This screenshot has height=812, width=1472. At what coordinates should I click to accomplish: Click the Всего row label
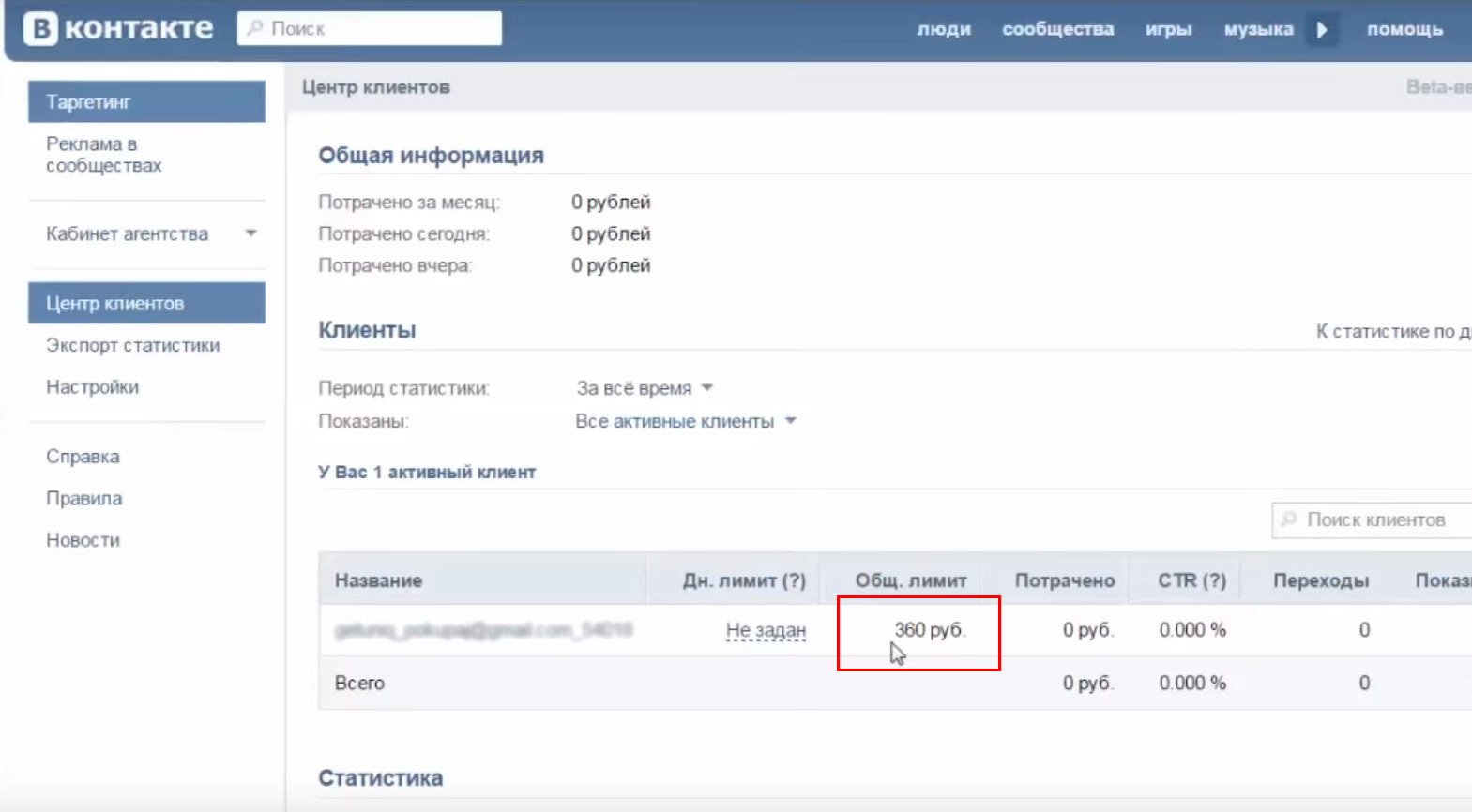[359, 683]
